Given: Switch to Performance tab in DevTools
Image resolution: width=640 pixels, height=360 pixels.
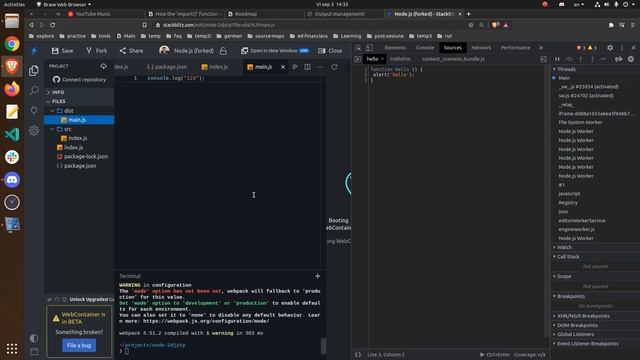Looking at the screenshot, I should pos(515,48).
